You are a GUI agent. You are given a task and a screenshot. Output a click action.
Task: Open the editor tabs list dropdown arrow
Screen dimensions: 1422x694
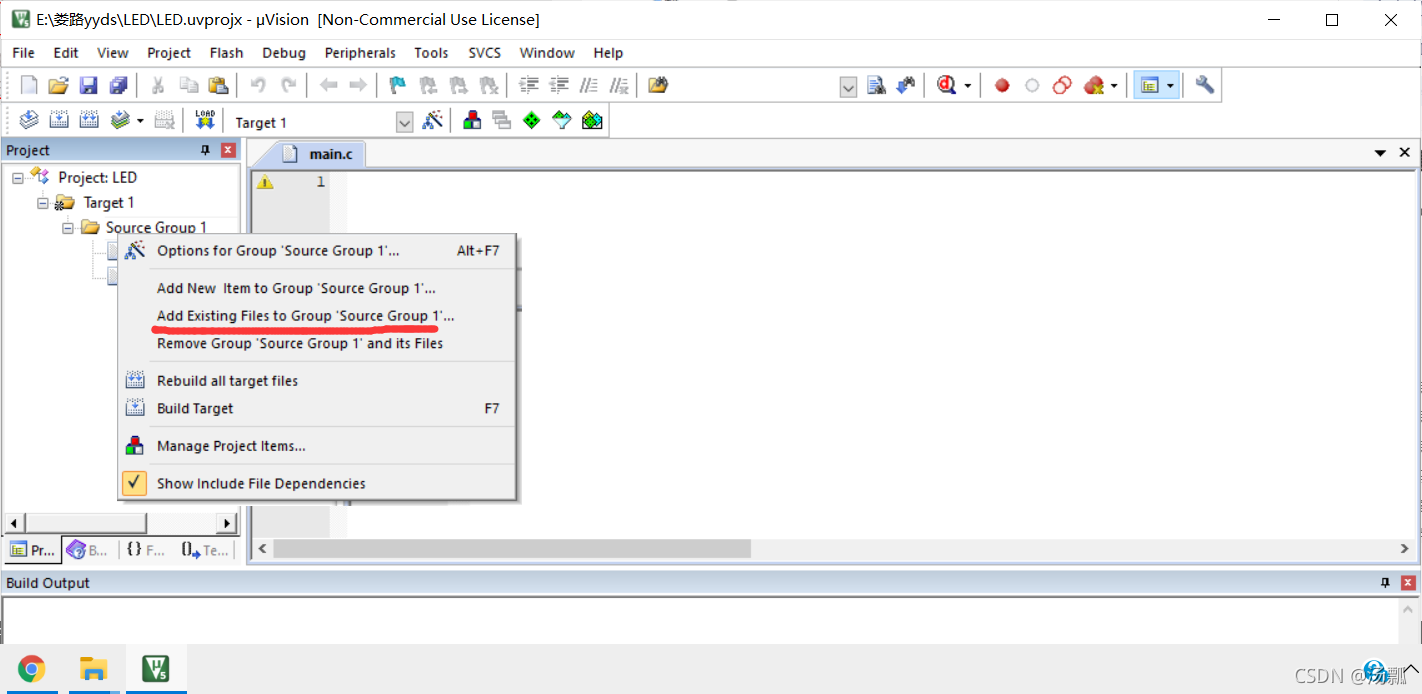click(x=1381, y=153)
